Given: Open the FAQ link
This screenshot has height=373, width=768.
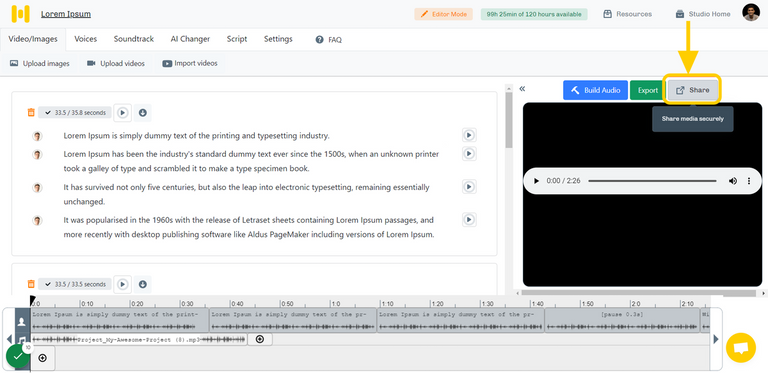Looking at the screenshot, I should pyautogui.click(x=329, y=40).
